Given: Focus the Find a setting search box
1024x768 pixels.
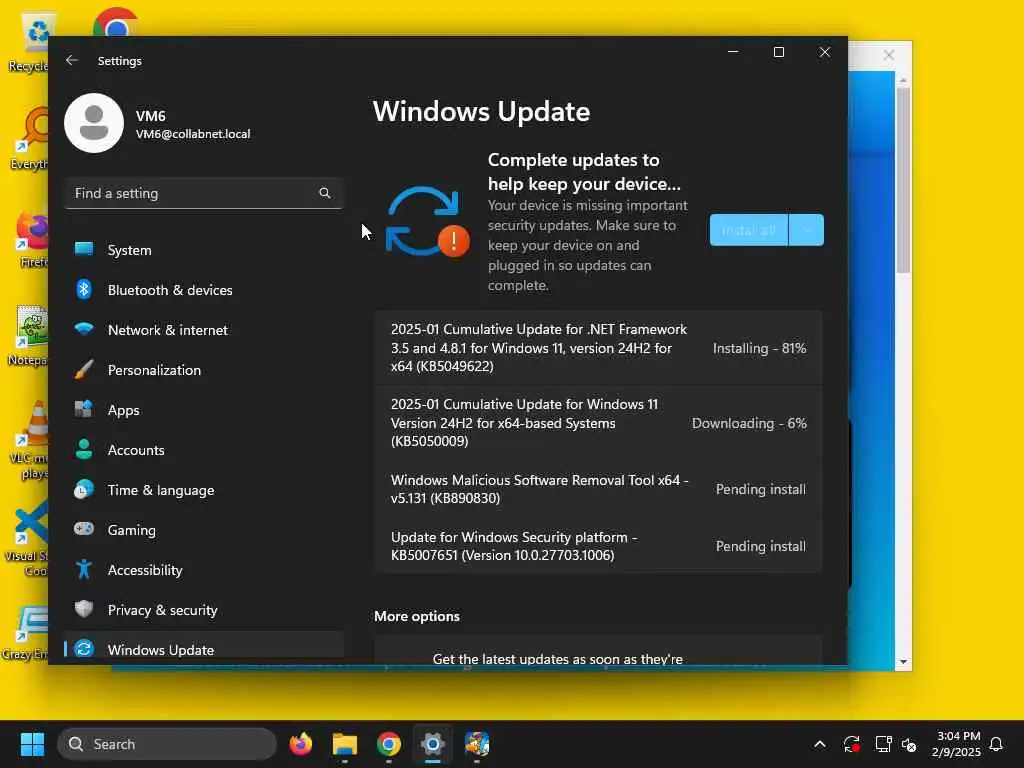Looking at the screenshot, I should tap(204, 193).
